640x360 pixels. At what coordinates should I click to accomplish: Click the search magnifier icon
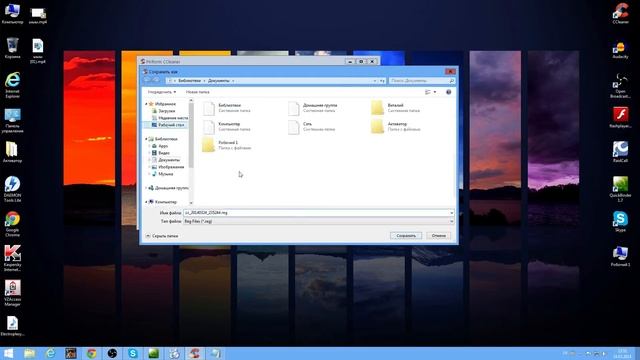click(451, 81)
